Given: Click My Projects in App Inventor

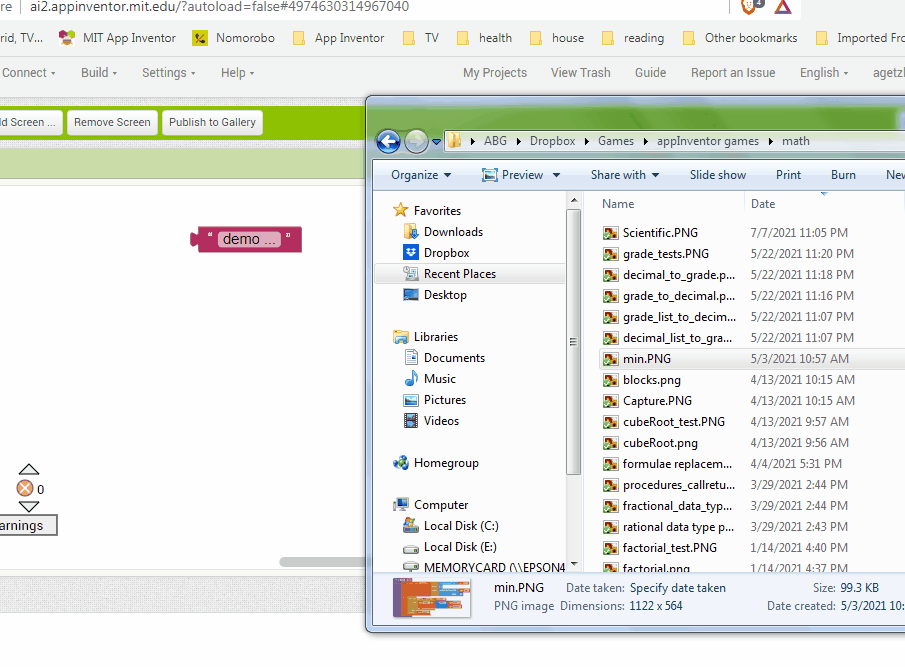Looking at the screenshot, I should 495,73.
